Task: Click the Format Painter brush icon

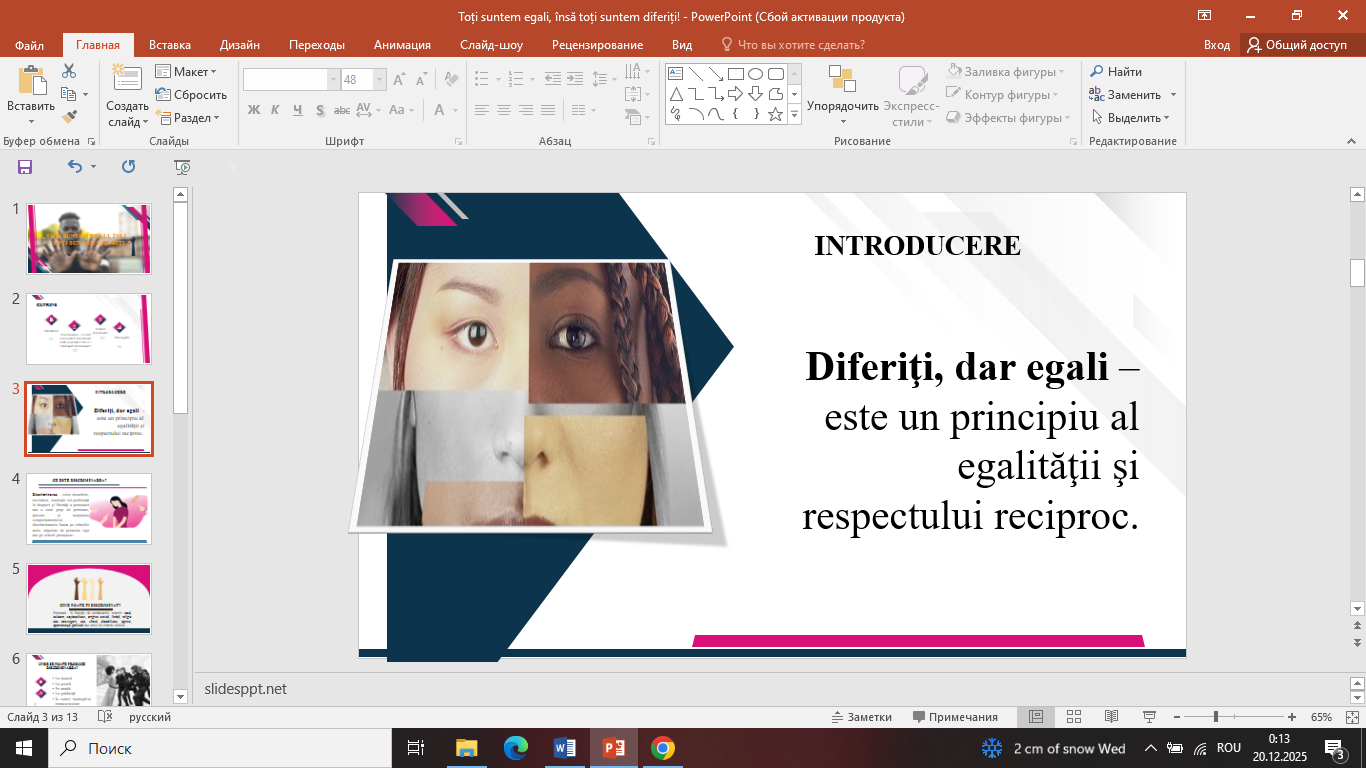Action: pyautogui.click(x=69, y=117)
